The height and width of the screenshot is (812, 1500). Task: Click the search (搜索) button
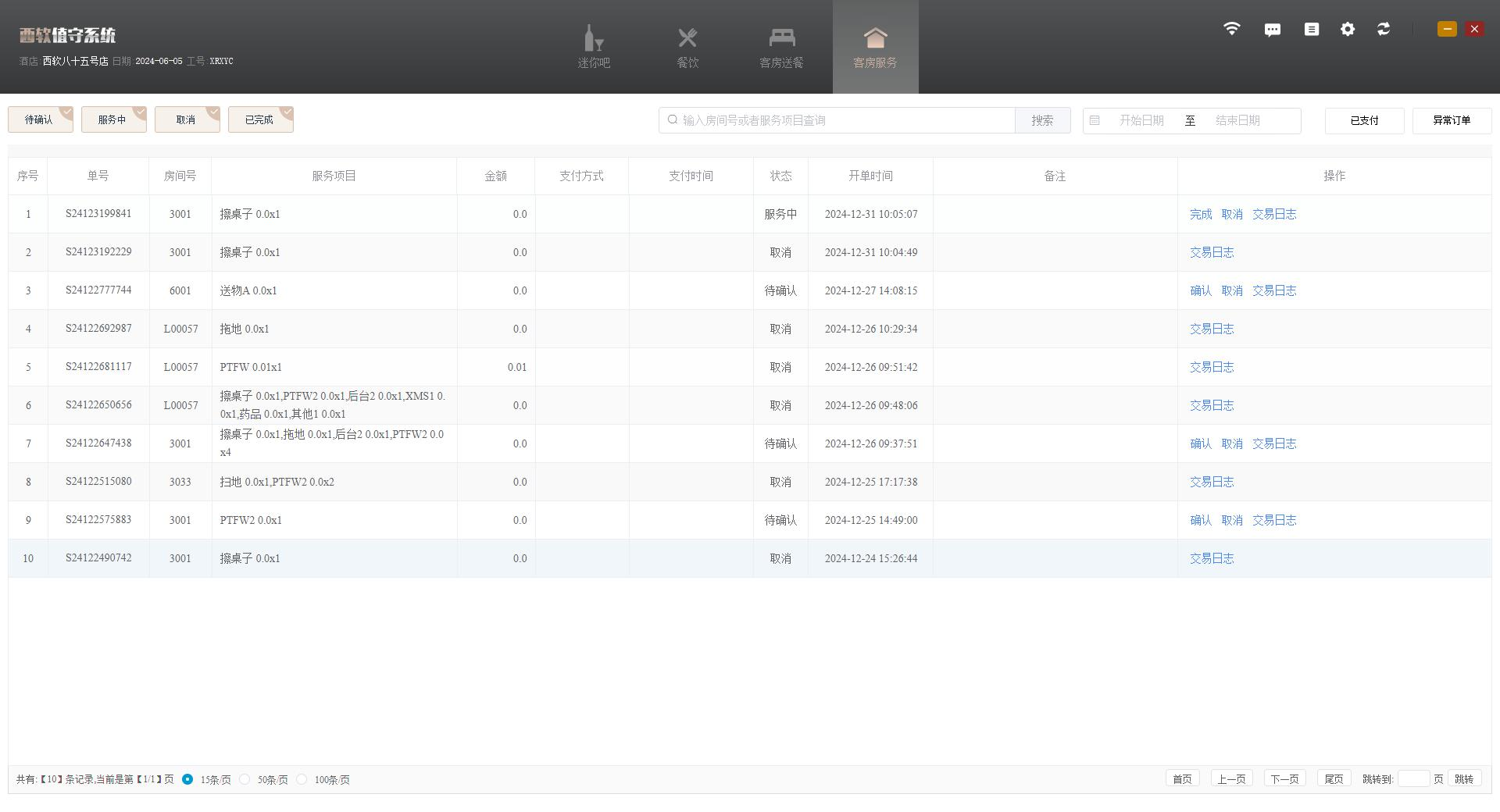tap(1042, 120)
